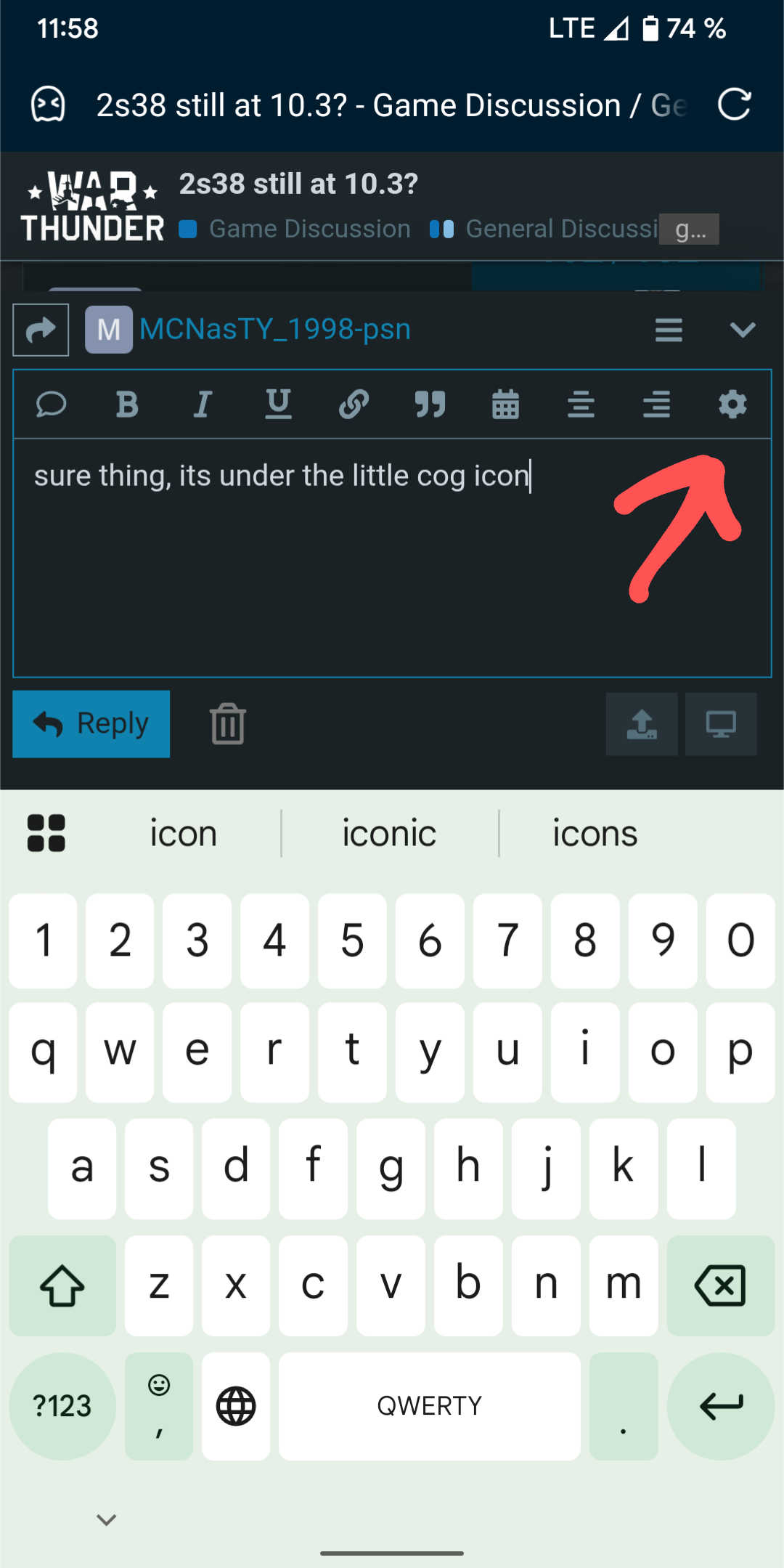The height and width of the screenshot is (1568, 784).
Task: Open MCNasTY_1998-psn user profile link
Action: 275,329
